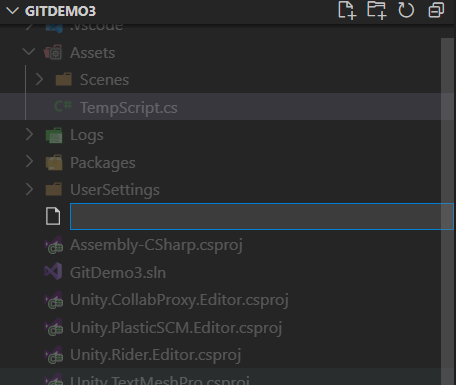Click the New File icon in explorer header
This screenshot has width=456, height=385.
tap(347, 10)
